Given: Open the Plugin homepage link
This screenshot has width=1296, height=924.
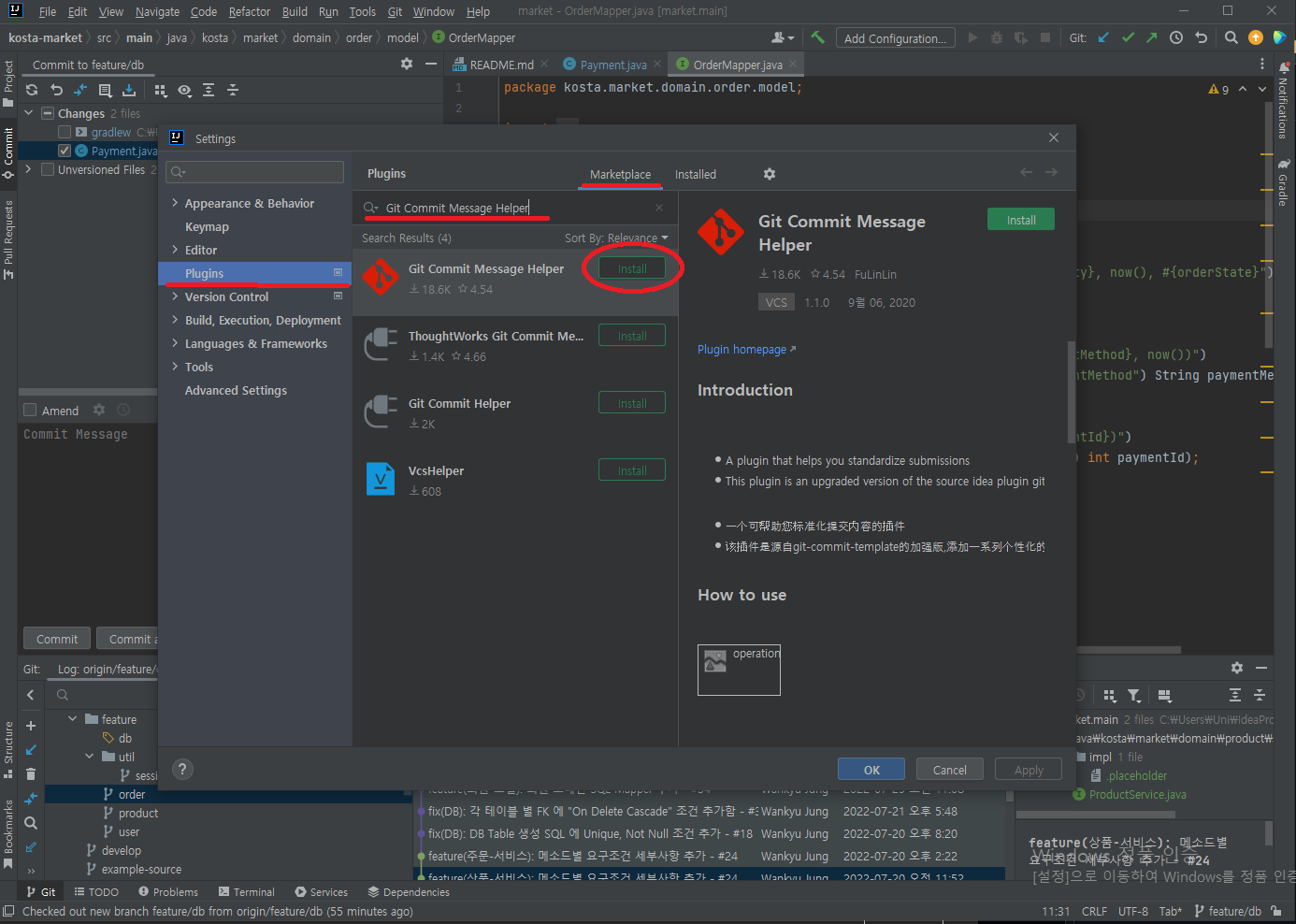Looking at the screenshot, I should 741,349.
